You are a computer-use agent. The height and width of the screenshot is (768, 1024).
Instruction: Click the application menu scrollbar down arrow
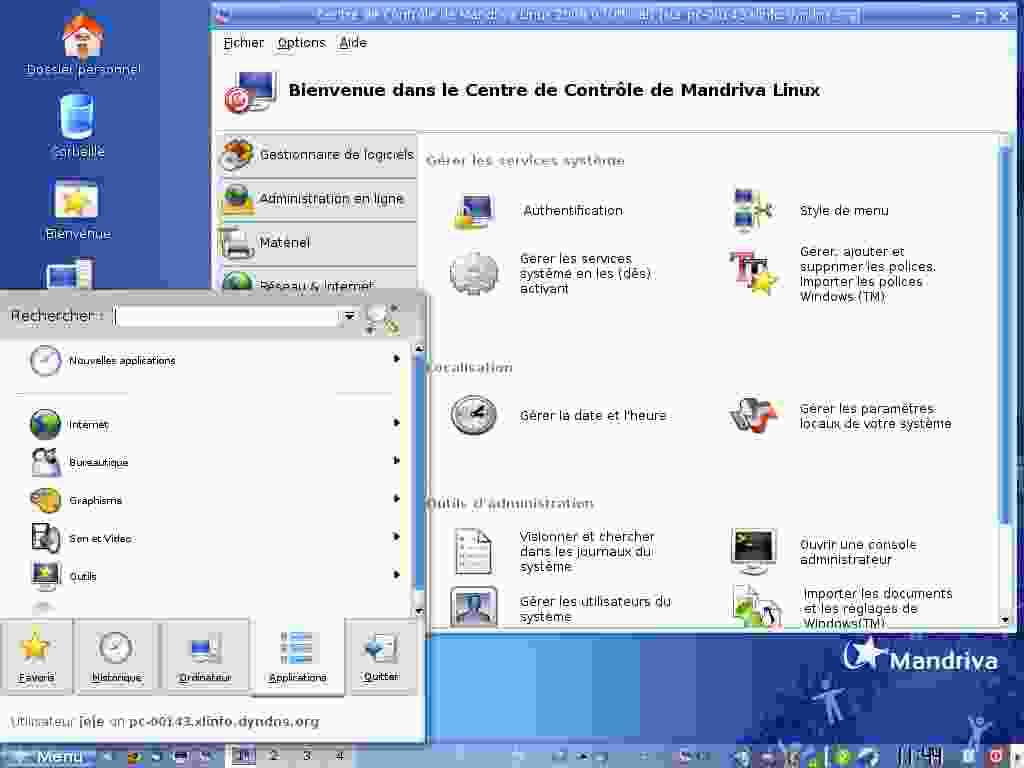[x=419, y=611]
